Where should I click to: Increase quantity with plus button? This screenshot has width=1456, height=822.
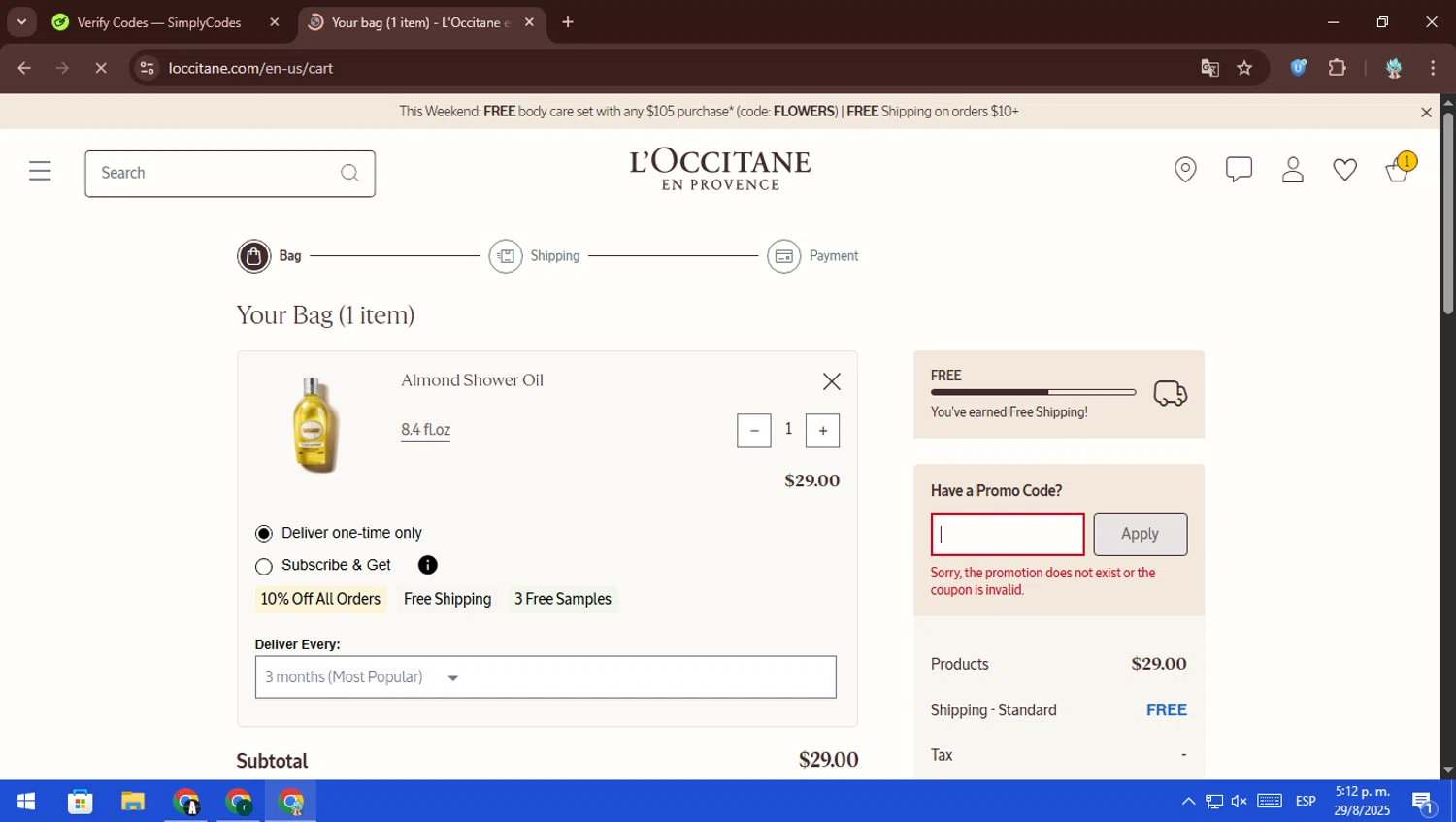coord(823,431)
